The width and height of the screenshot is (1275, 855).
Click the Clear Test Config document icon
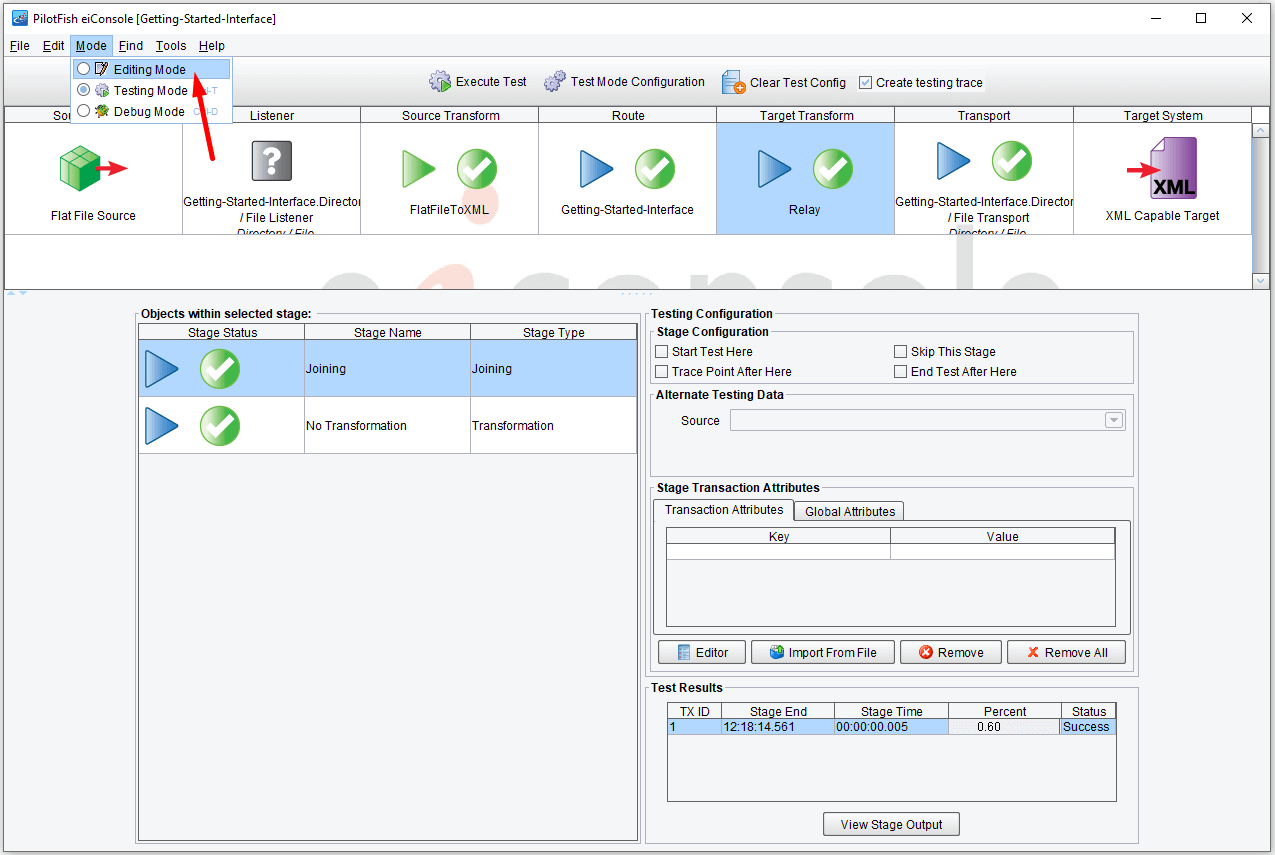coord(733,82)
